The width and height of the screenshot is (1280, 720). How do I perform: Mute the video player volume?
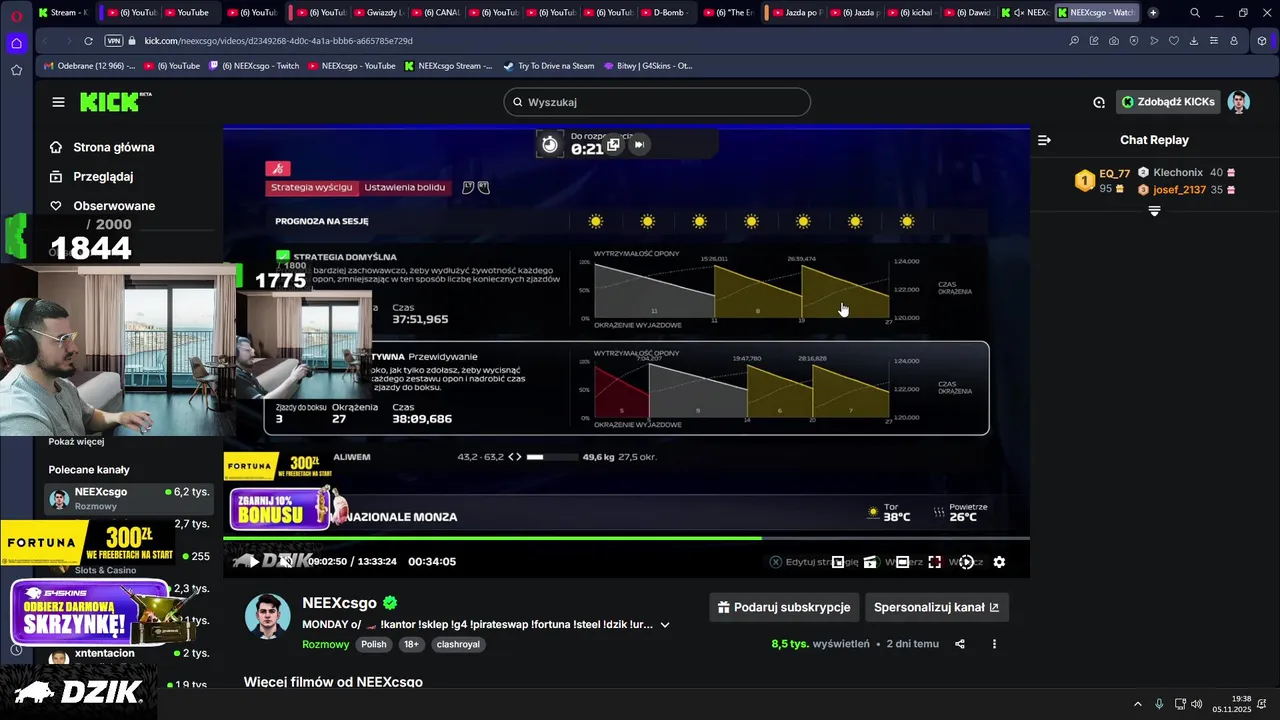point(286,562)
